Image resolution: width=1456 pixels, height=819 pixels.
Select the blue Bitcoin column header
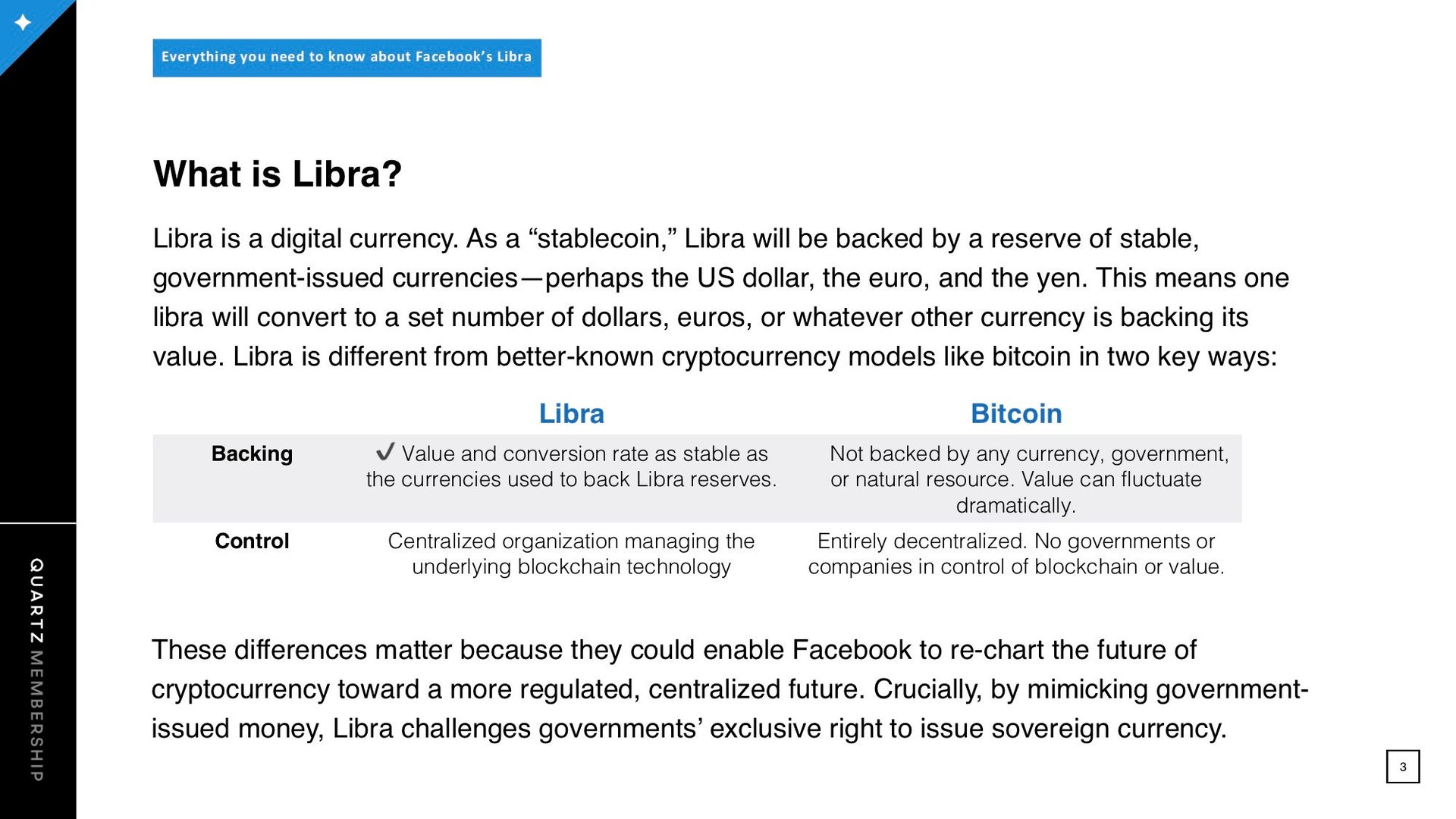pyautogui.click(x=1016, y=414)
